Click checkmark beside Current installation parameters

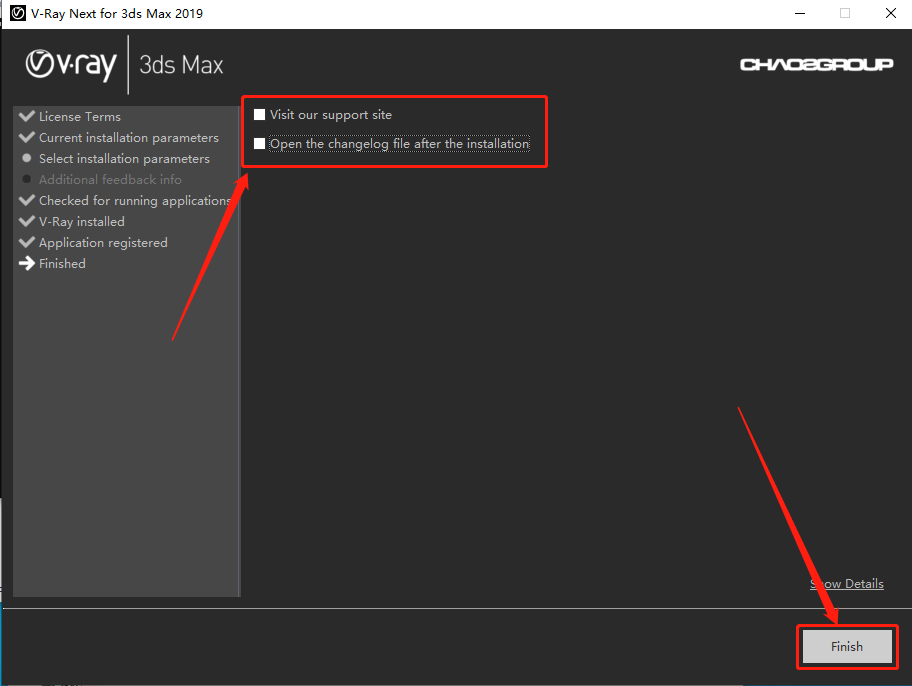[27, 137]
